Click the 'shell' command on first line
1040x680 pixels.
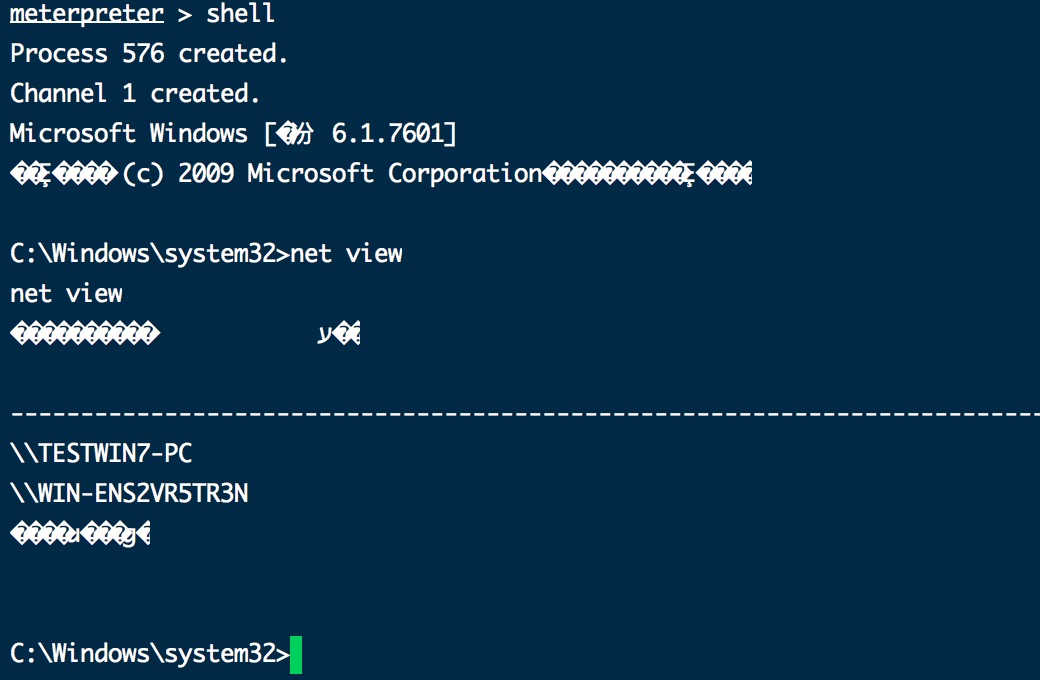[x=240, y=13]
